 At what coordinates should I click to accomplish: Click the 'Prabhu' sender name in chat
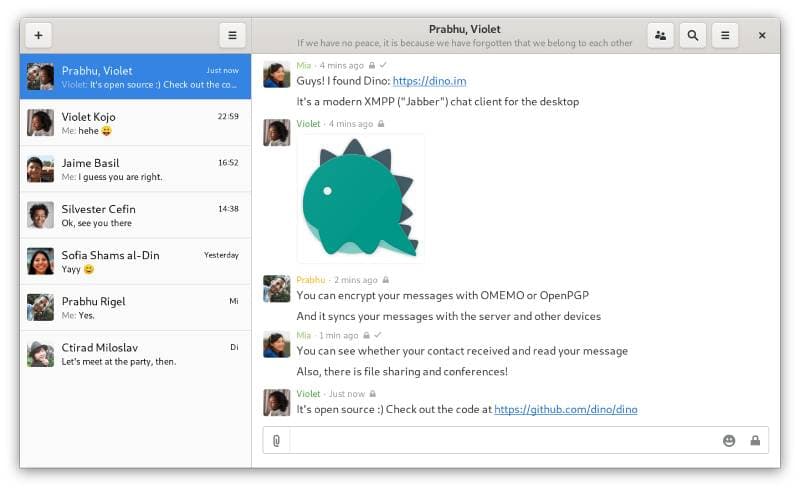(x=311, y=280)
